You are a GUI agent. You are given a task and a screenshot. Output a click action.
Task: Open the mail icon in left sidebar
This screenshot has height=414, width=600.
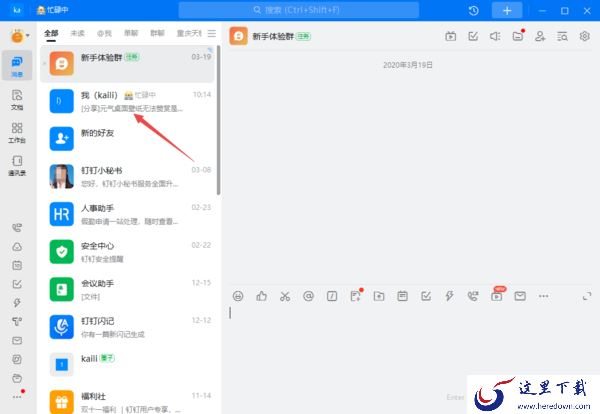tap(17, 341)
